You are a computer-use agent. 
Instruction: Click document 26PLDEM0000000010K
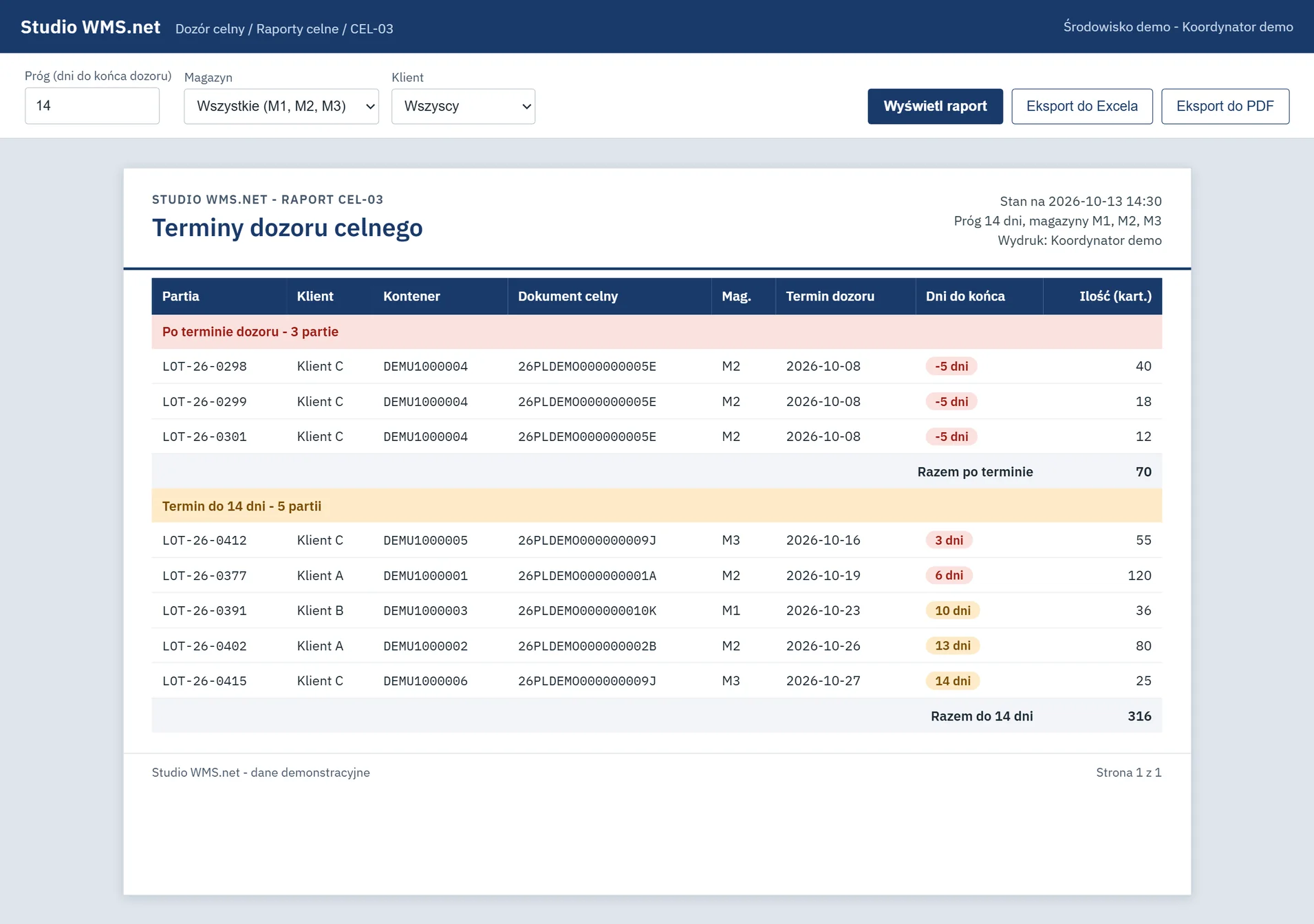click(x=587, y=611)
